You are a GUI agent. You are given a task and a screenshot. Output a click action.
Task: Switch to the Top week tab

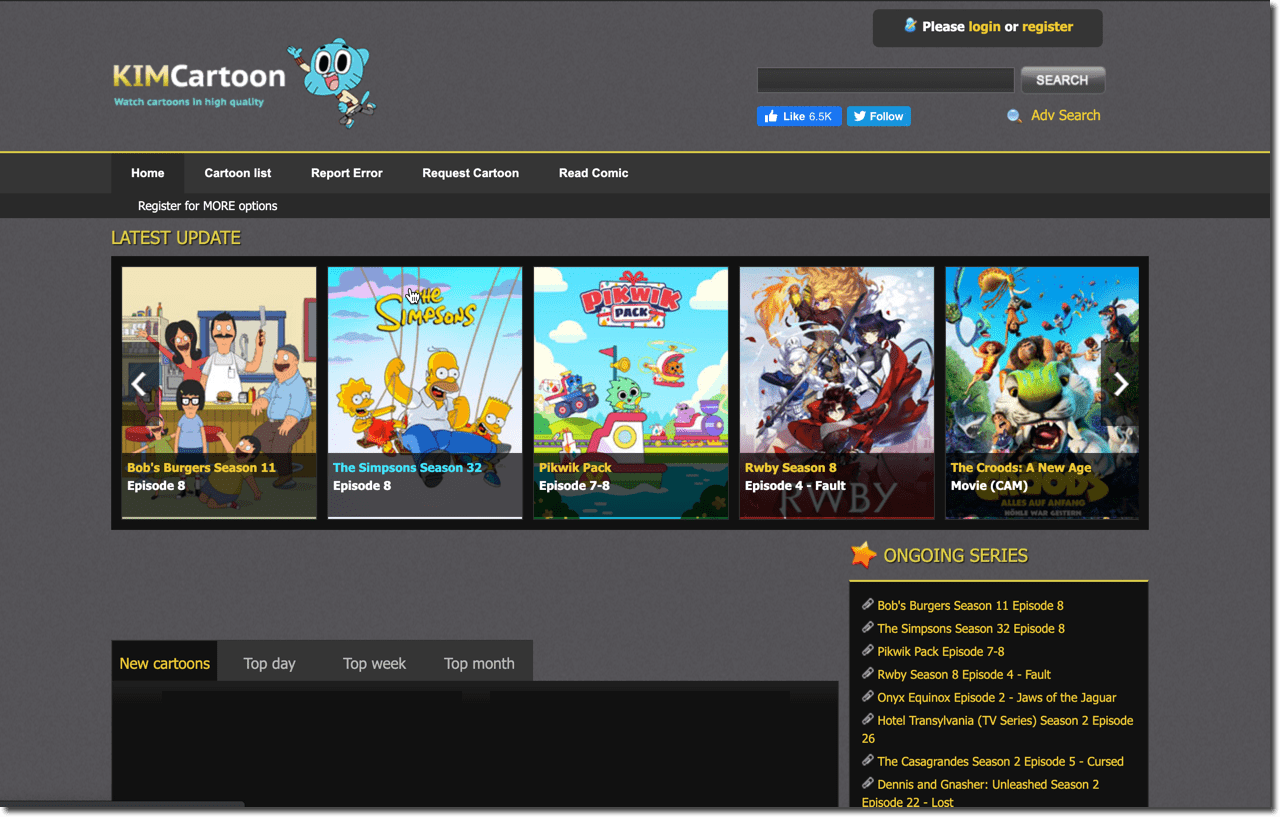375,663
